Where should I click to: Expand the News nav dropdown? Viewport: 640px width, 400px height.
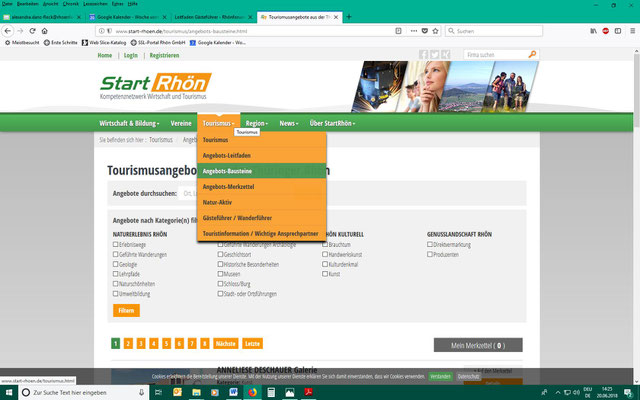click(289, 123)
